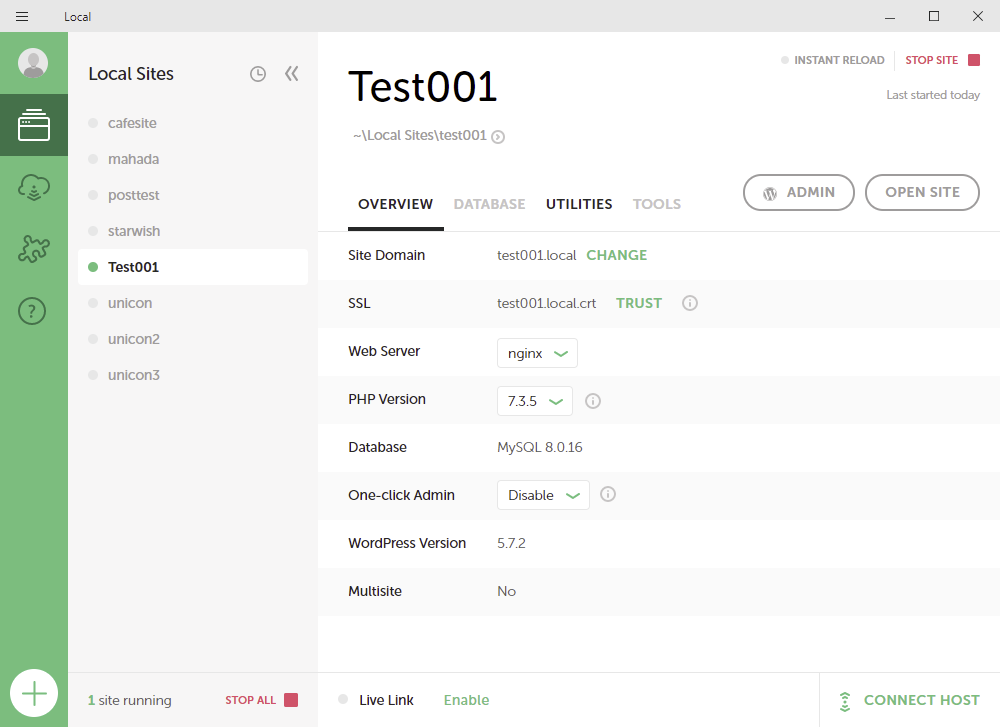Viewport: 1000px width, 727px height.
Task: Click the MySQL 8.0.16 database value
Action: tap(540, 447)
